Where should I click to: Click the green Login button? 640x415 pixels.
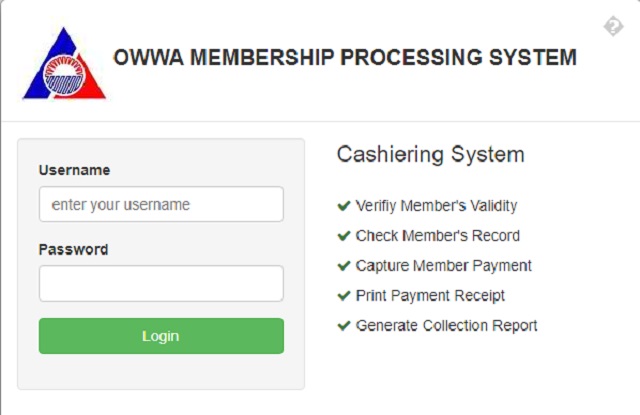(x=161, y=336)
